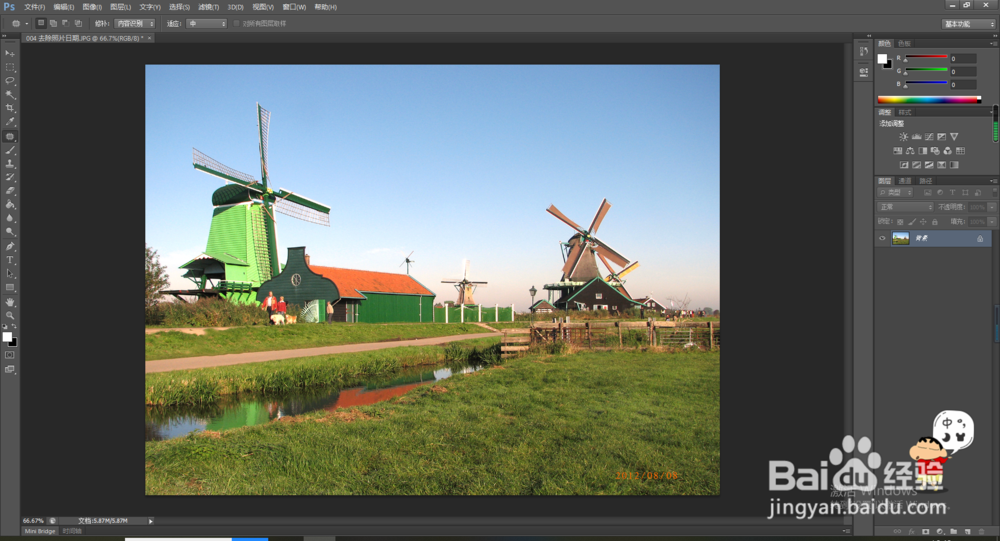Image resolution: width=1000 pixels, height=541 pixels.
Task: Choose Add to Selection mode
Action: (x=53, y=23)
